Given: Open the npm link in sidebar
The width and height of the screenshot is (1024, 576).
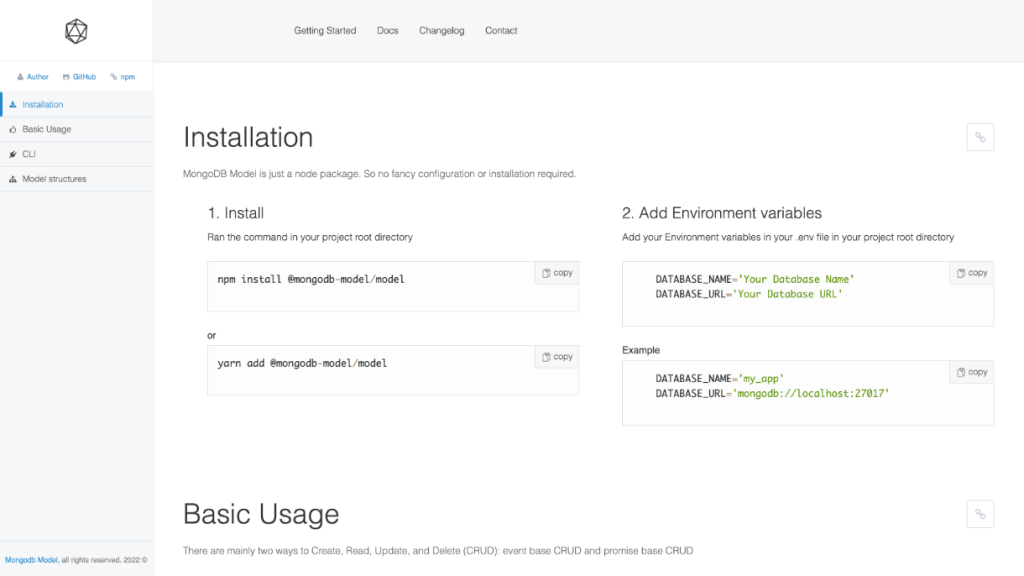Looking at the screenshot, I should click(x=123, y=76).
